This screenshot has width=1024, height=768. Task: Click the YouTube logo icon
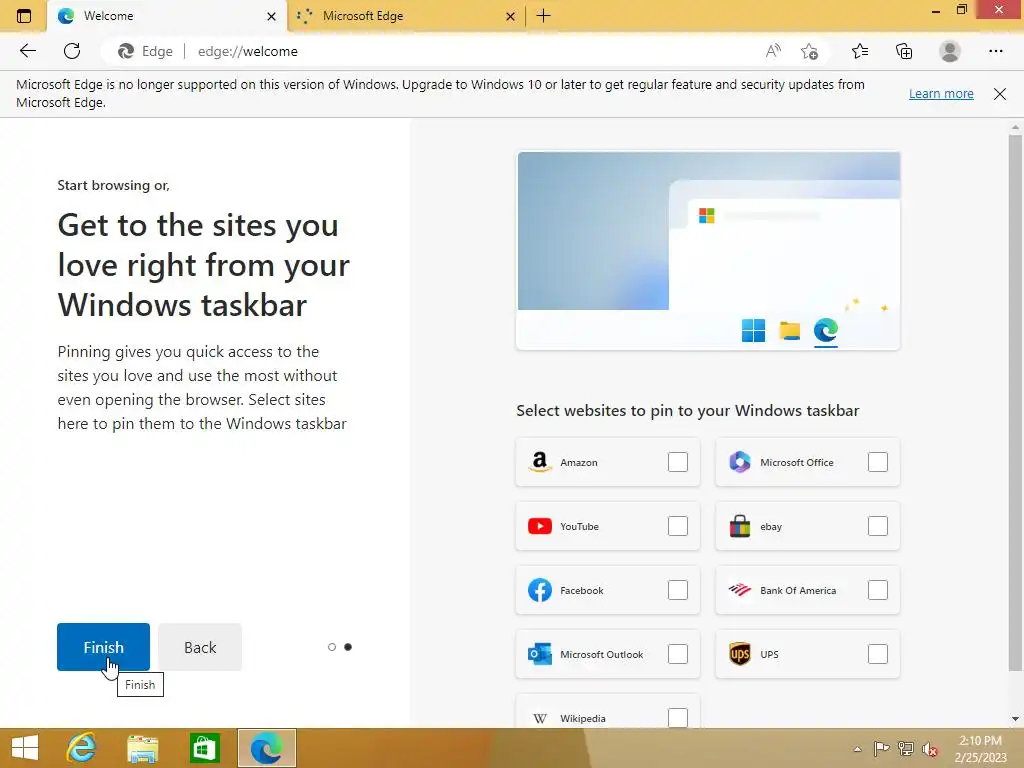coord(539,526)
